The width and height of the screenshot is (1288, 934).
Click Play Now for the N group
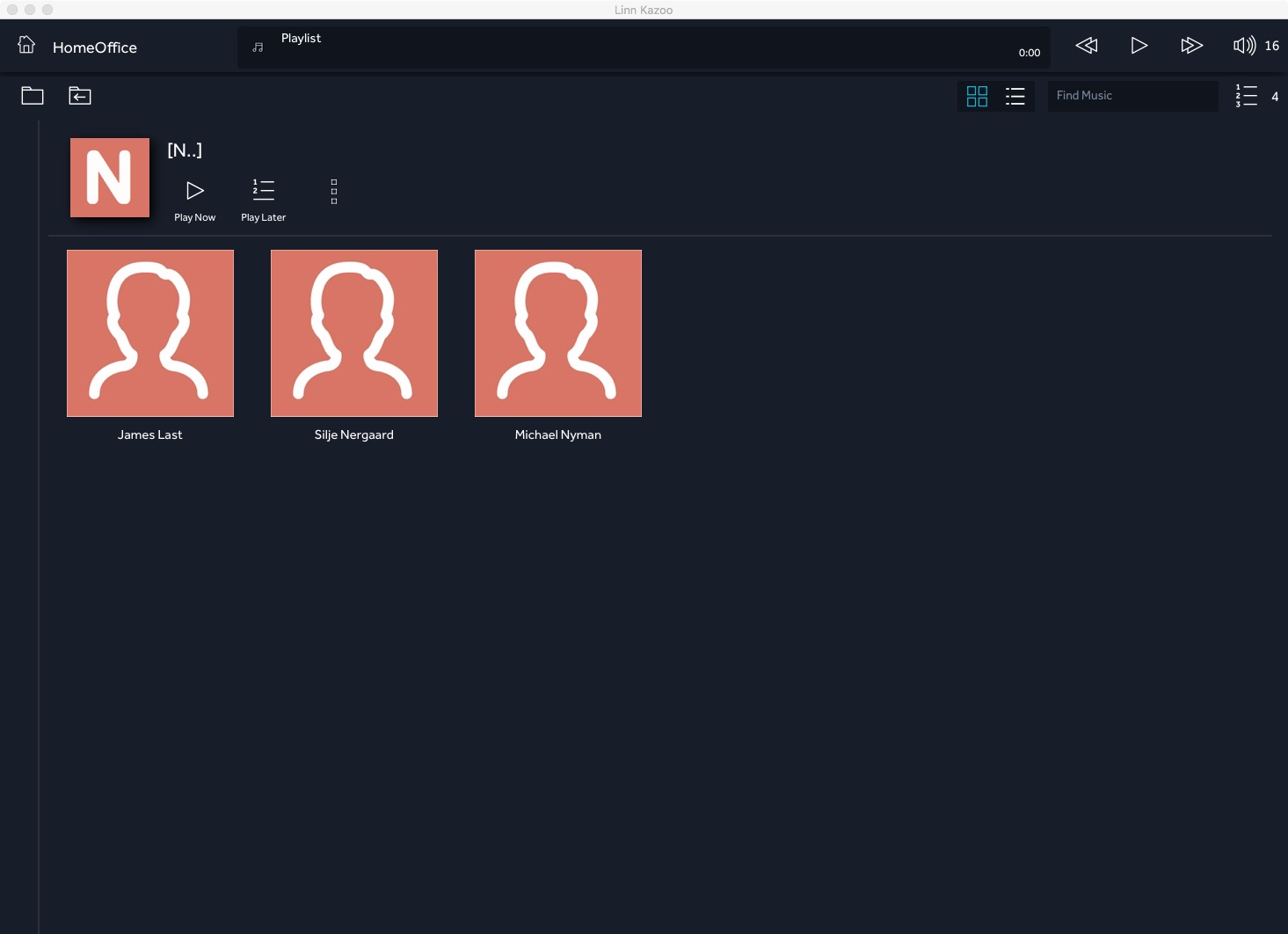click(x=195, y=199)
